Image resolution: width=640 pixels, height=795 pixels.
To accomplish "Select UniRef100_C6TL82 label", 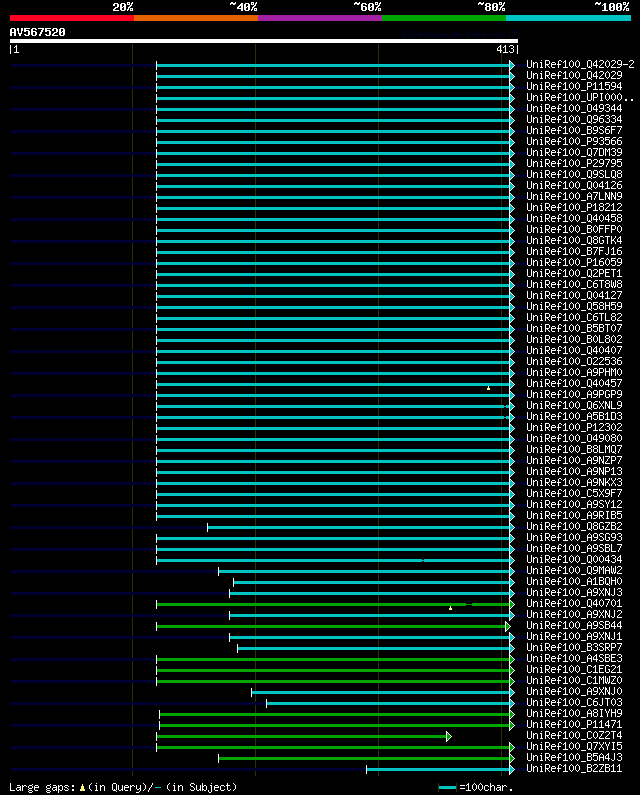I will click(x=574, y=317).
